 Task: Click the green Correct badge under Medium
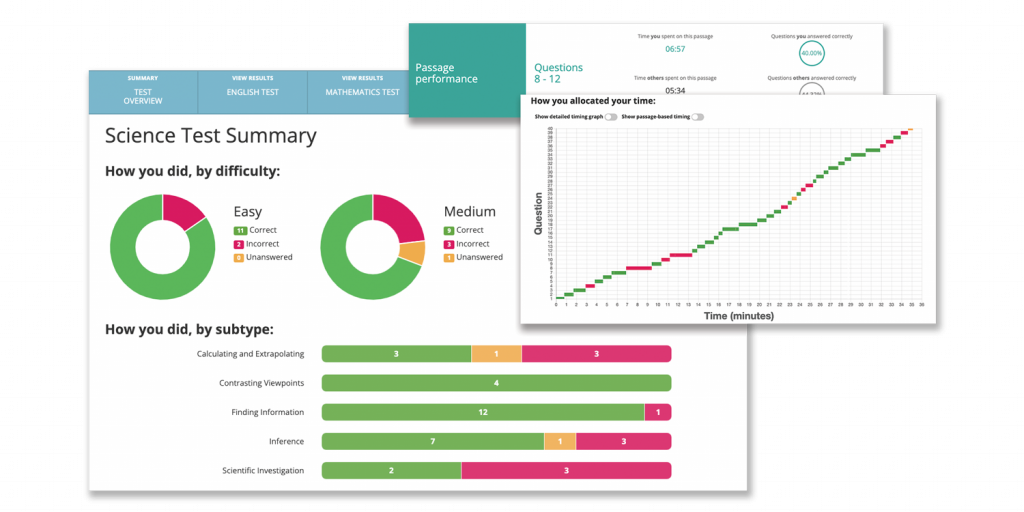449,230
